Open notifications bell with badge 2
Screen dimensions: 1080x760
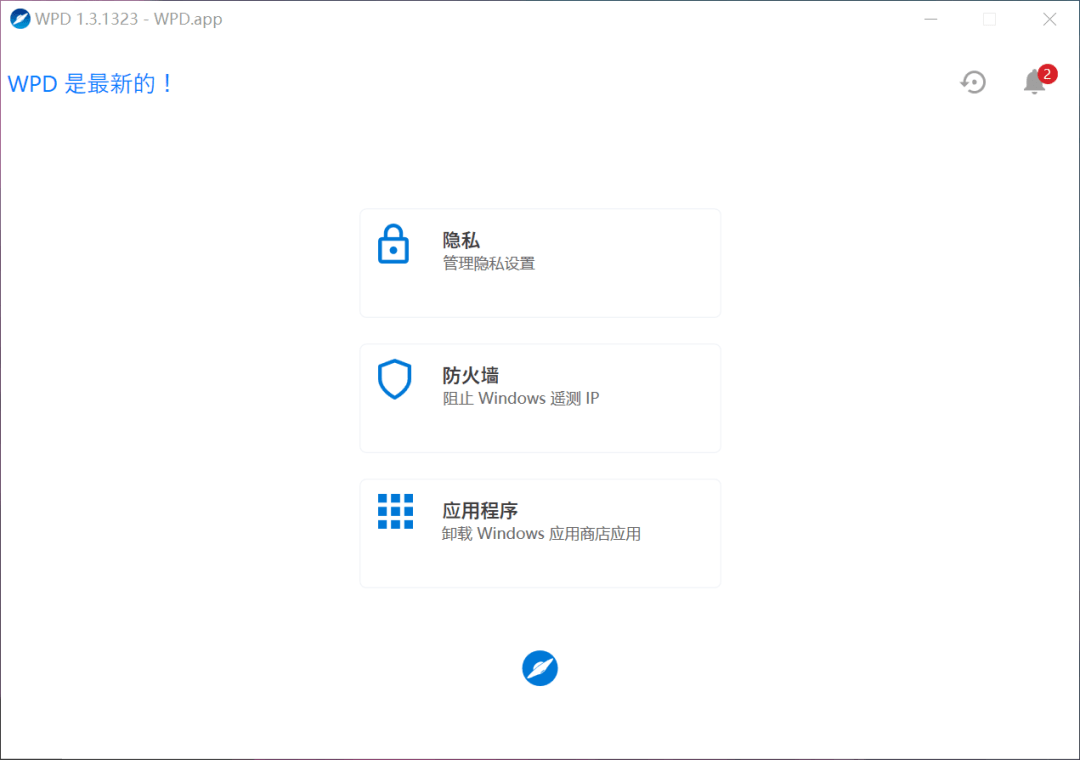(x=1038, y=80)
